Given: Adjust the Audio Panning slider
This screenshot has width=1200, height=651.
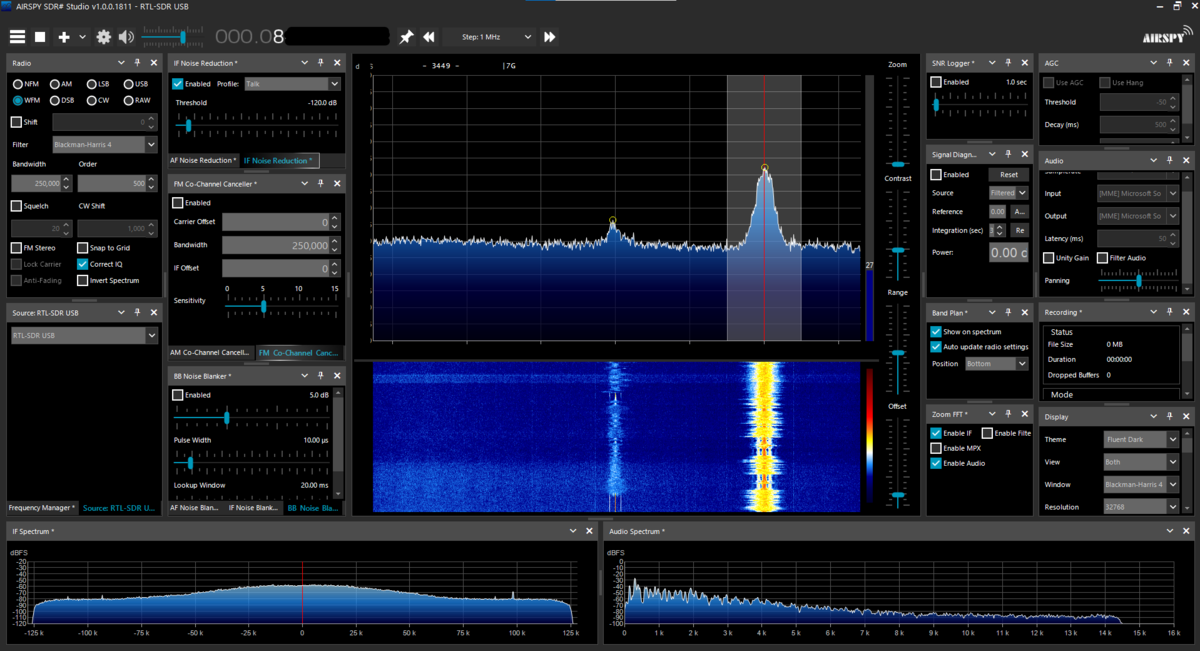Looking at the screenshot, I should (x=1139, y=282).
